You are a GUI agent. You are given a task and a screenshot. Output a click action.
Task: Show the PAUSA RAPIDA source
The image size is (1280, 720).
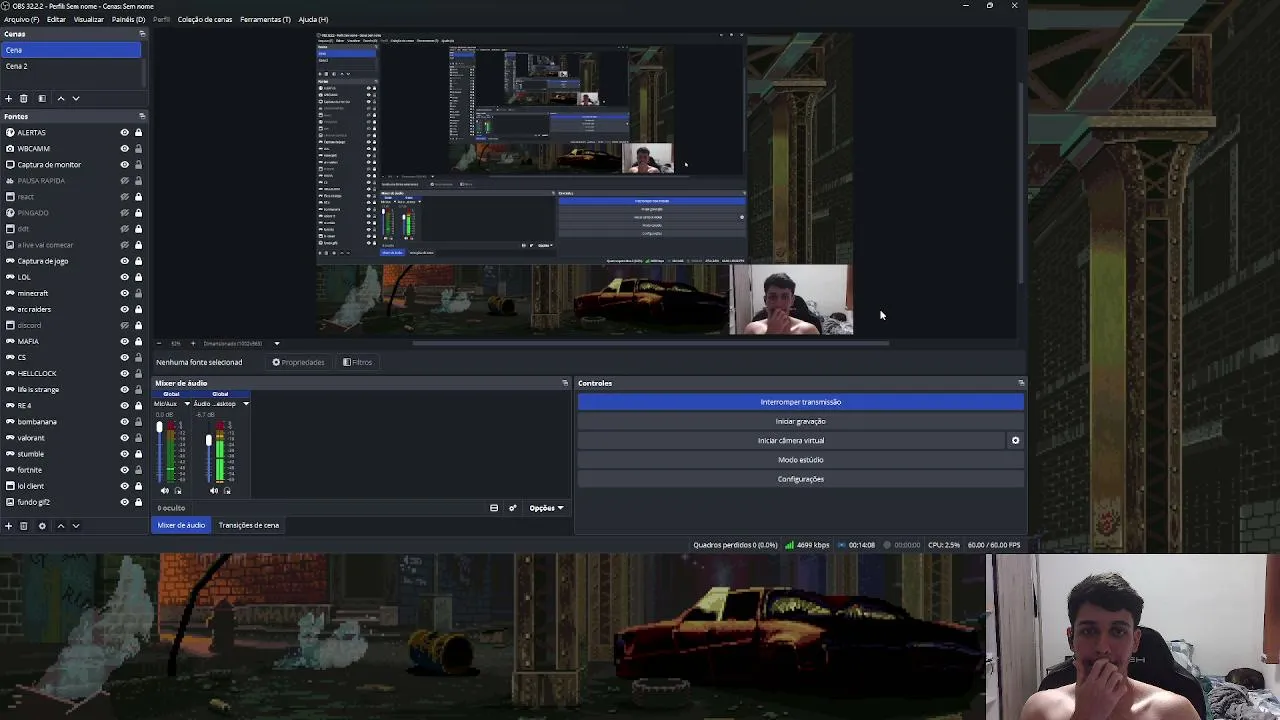(125, 181)
